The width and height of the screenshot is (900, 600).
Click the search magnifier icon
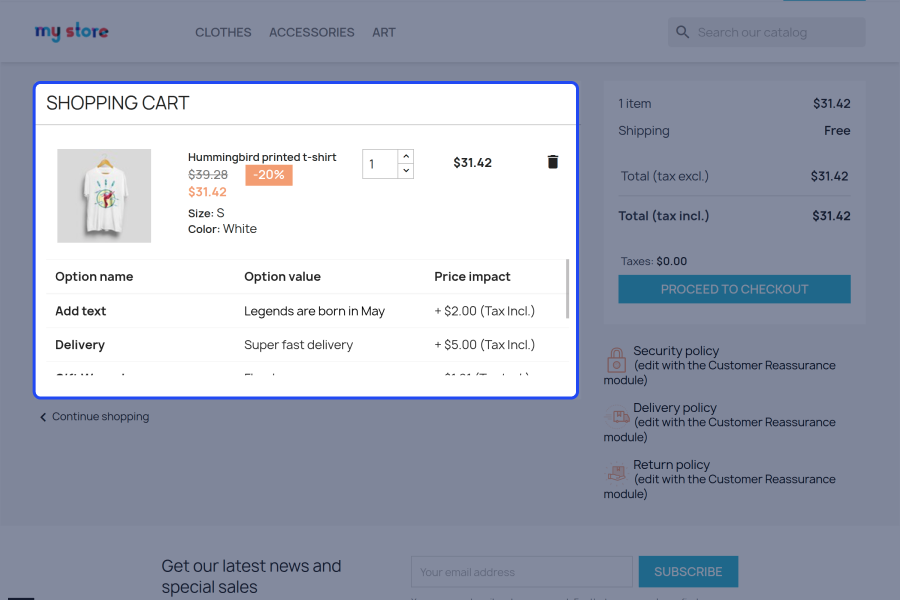point(682,32)
